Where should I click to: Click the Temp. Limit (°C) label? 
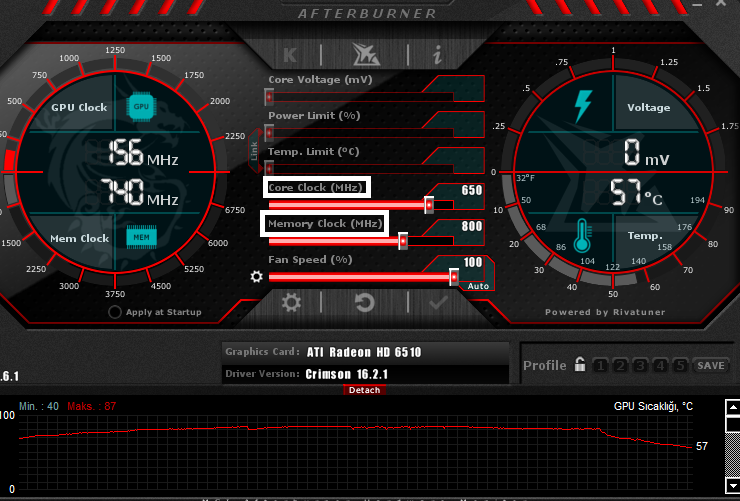[313, 151]
